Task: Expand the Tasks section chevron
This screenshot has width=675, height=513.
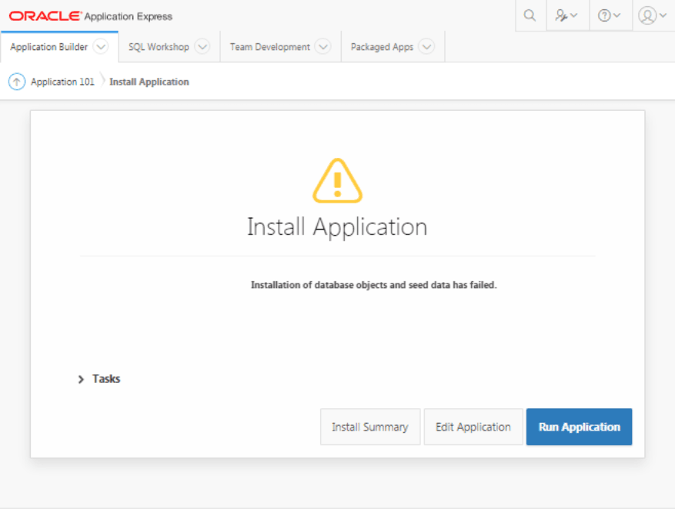Action: pos(81,379)
